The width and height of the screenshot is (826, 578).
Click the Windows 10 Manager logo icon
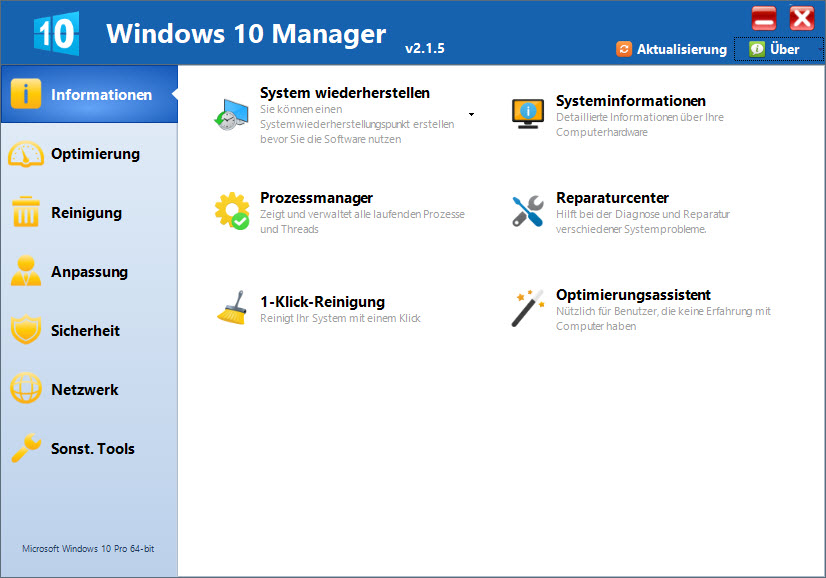point(56,34)
